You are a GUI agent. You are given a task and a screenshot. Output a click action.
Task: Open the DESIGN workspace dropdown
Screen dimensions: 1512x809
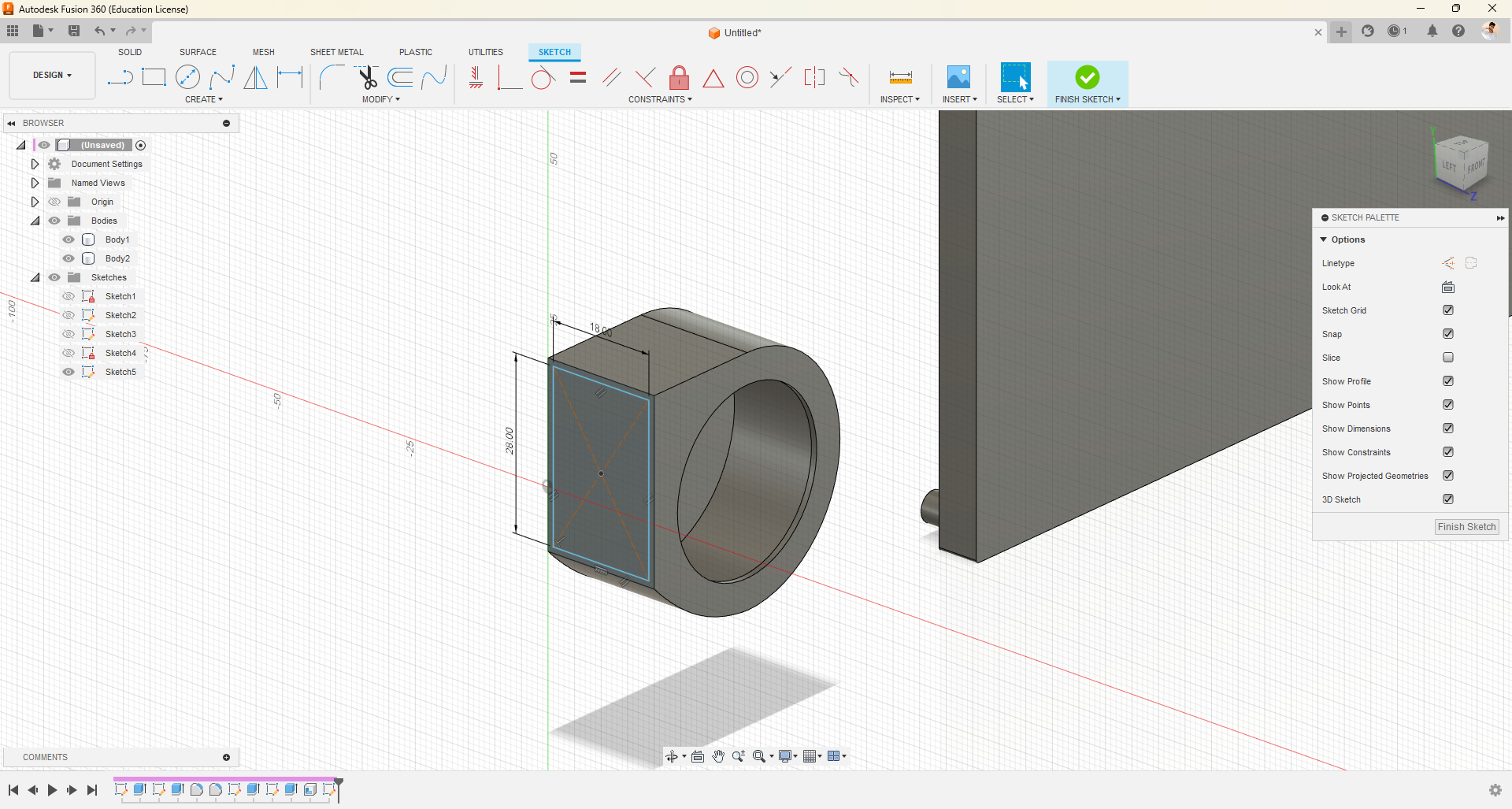[52, 76]
